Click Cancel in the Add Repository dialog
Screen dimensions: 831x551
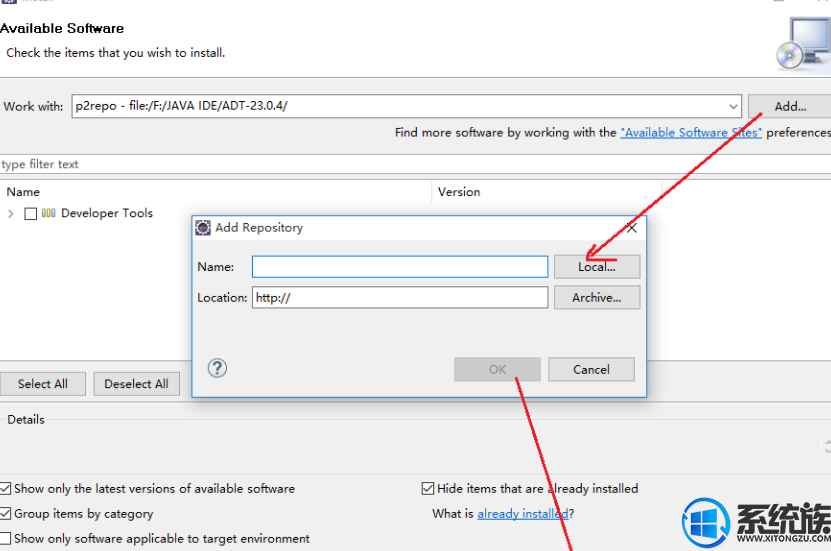591,369
